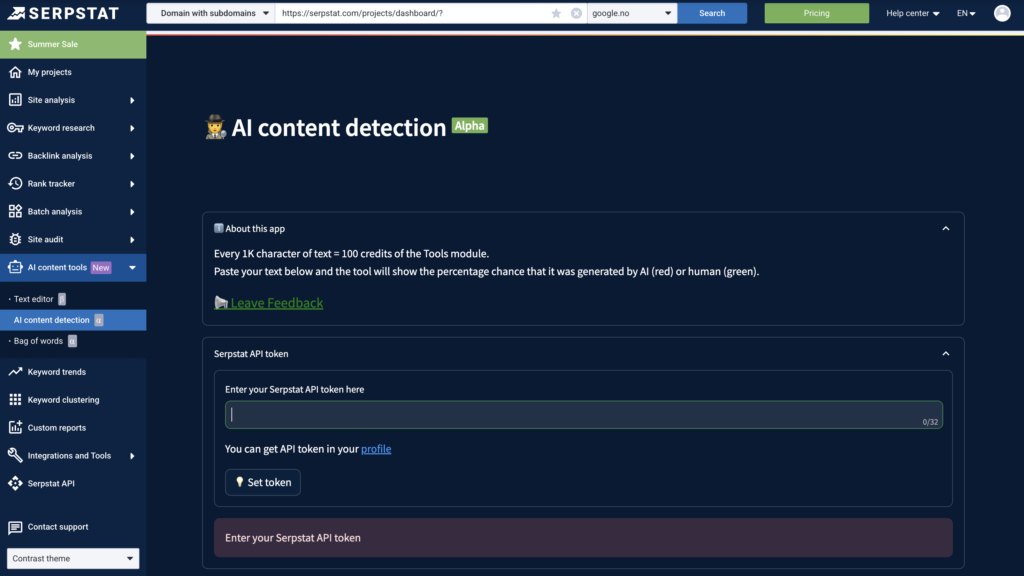The image size is (1024, 576).
Task: Click the Backlink analysis link icon
Action: coord(15,156)
